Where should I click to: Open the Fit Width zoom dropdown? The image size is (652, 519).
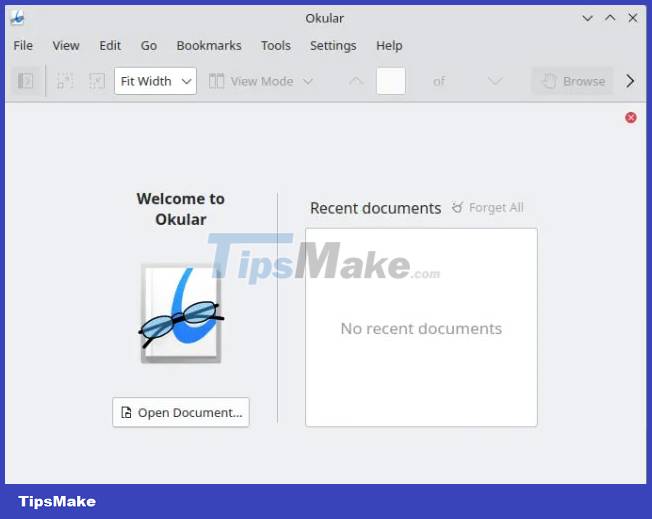(156, 81)
